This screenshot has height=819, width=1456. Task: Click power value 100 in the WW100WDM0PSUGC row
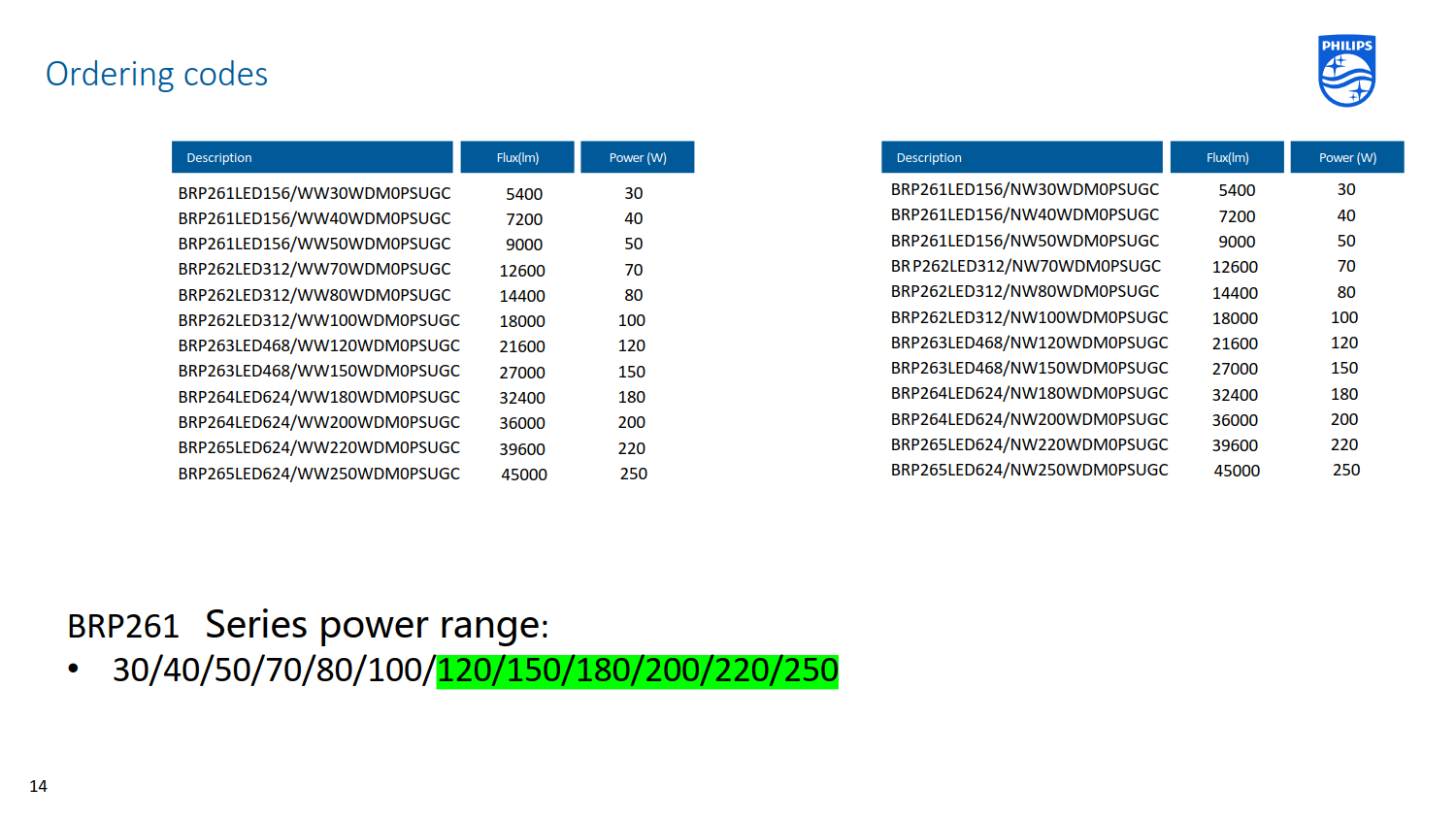click(632, 320)
